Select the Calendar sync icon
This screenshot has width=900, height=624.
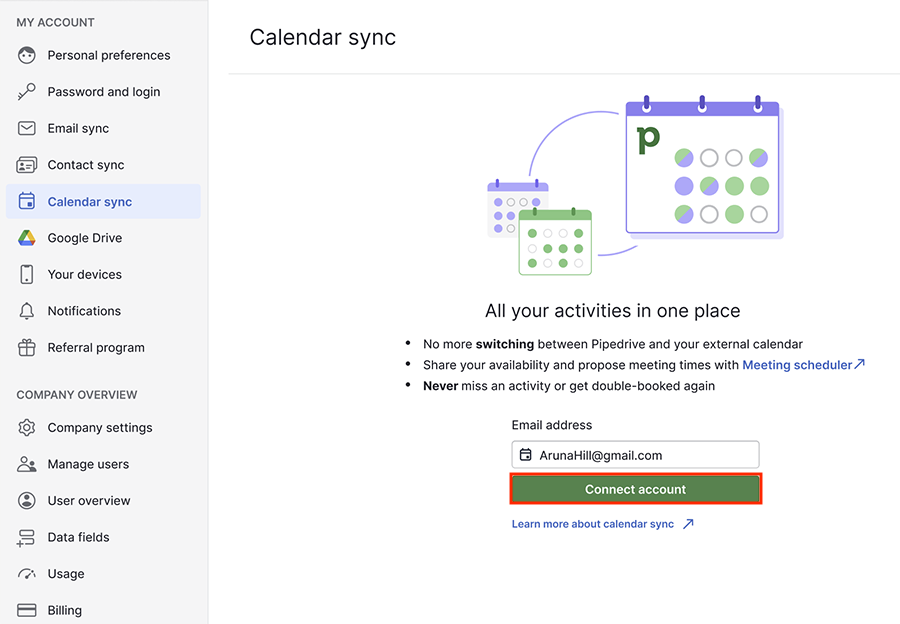[x=25, y=201]
